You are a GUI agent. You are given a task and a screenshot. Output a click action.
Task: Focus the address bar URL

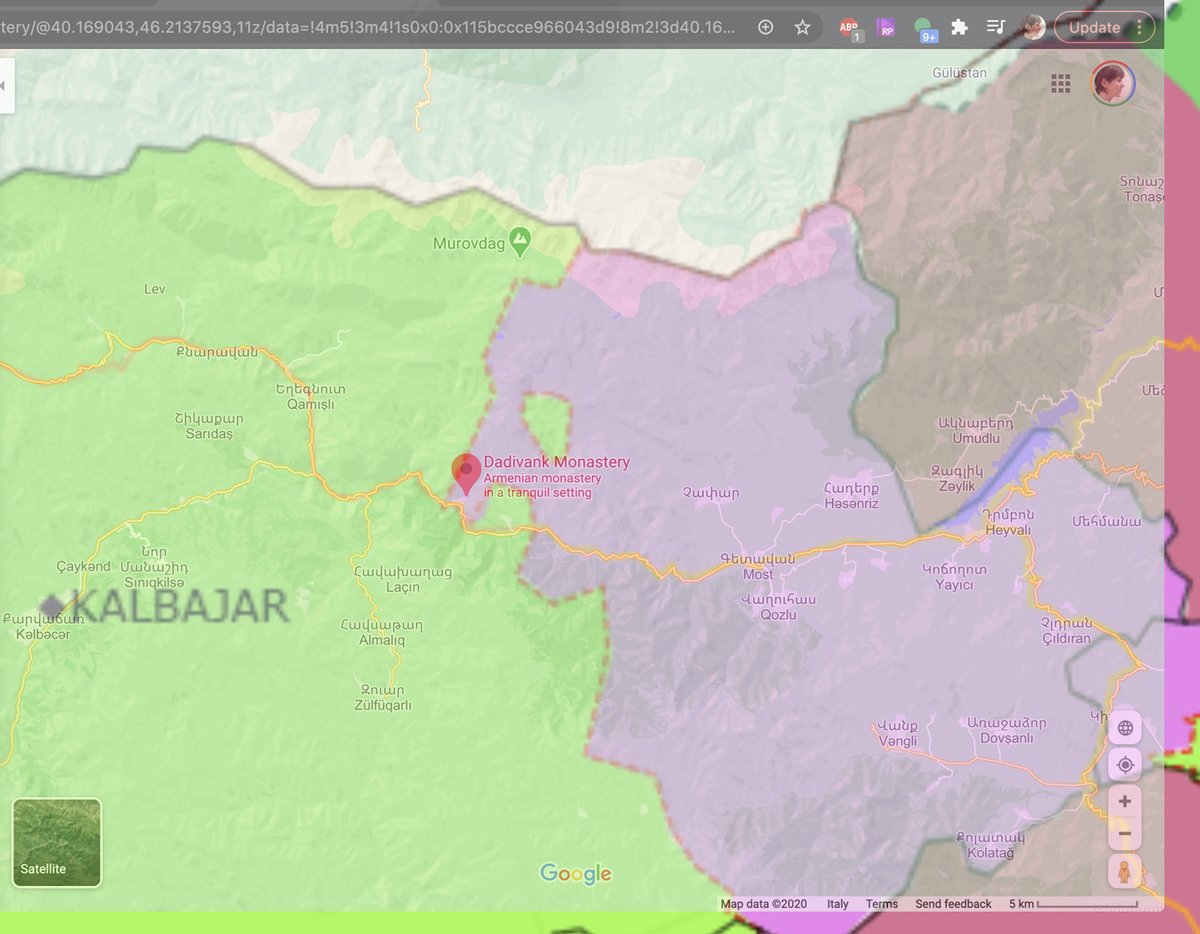point(370,28)
